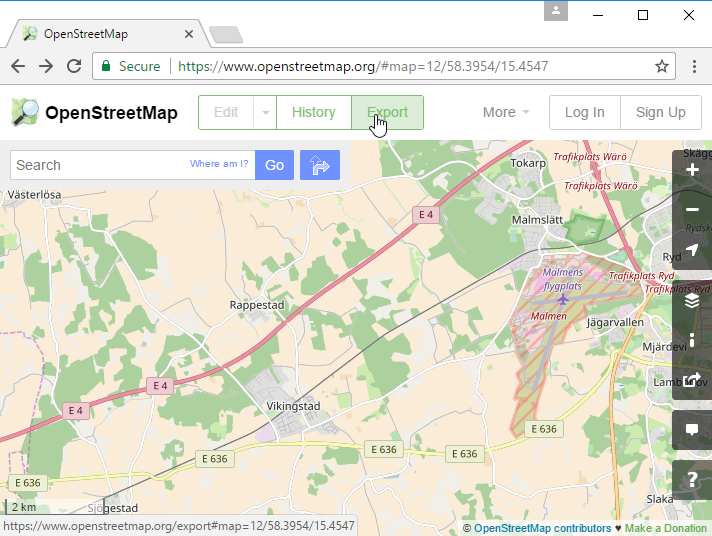
Task: Go back to previous page
Action: [x=18, y=66]
